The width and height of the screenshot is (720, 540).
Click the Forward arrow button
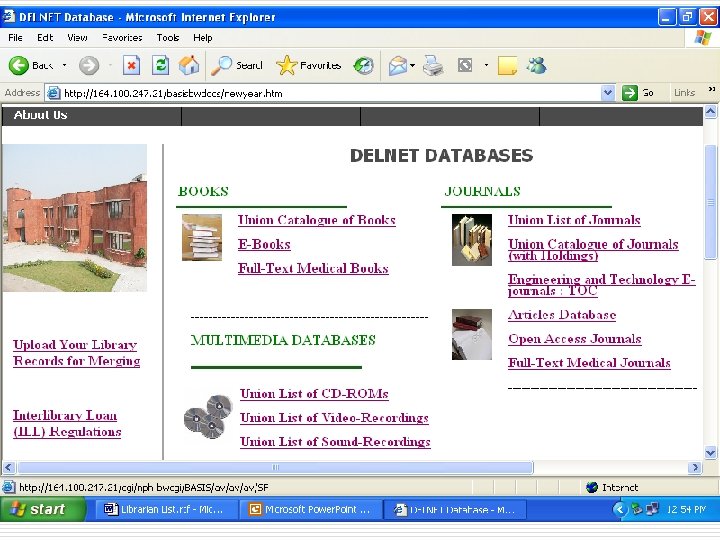coord(89,66)
